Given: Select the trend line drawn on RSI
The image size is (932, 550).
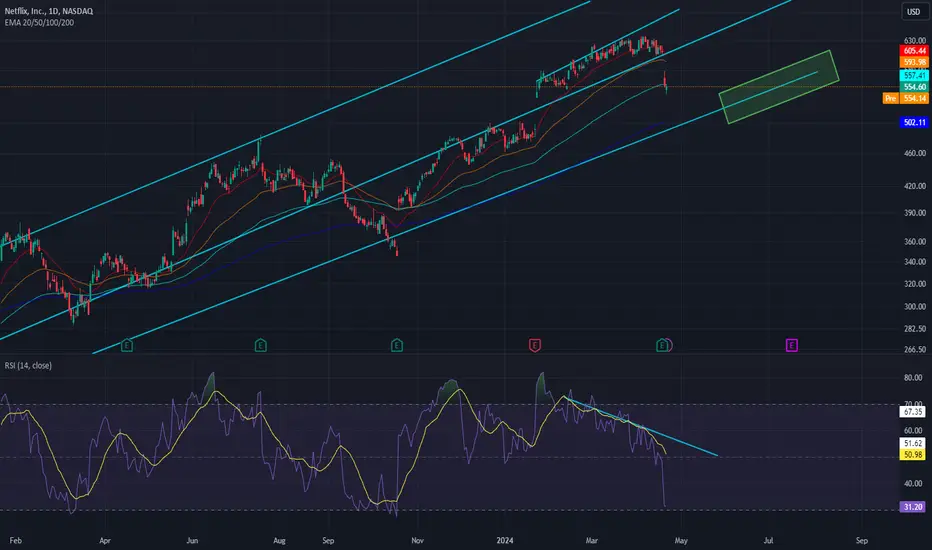Looking at the screenshot, I should (x=641, y=426).
